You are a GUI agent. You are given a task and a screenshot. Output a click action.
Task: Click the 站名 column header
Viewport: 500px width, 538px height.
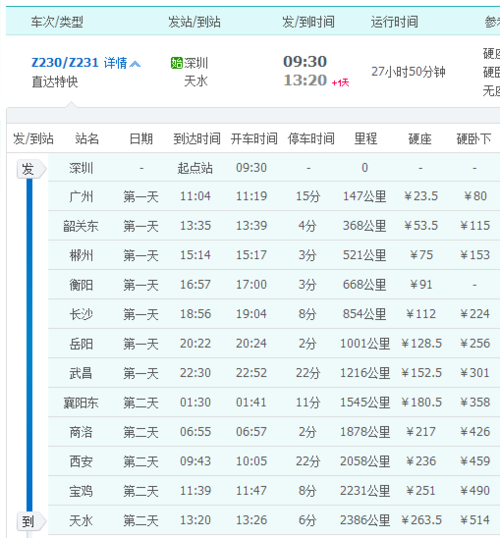pos(87,139)
